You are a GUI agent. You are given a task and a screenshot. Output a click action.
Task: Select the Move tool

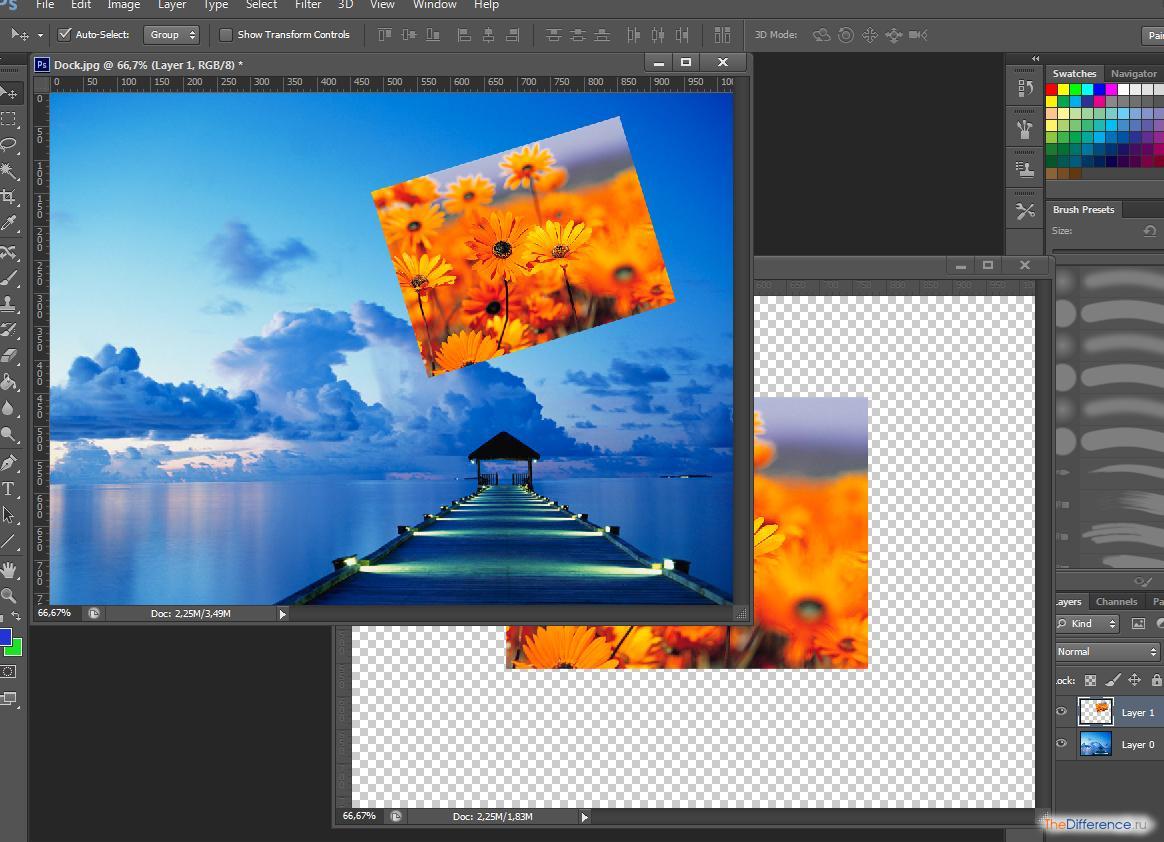(x=12, y=92)
